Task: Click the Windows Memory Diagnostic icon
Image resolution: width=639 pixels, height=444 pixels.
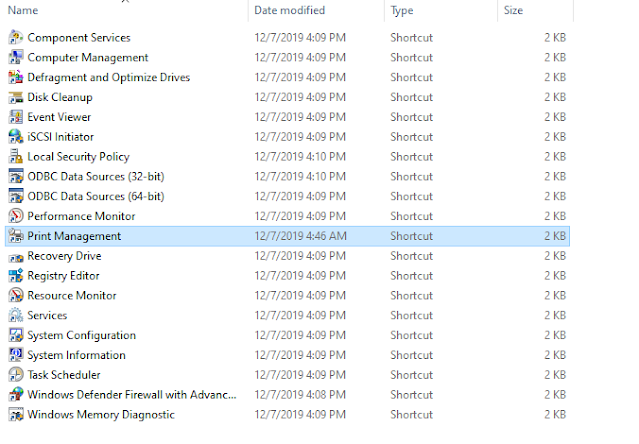Action: point(16,415)
